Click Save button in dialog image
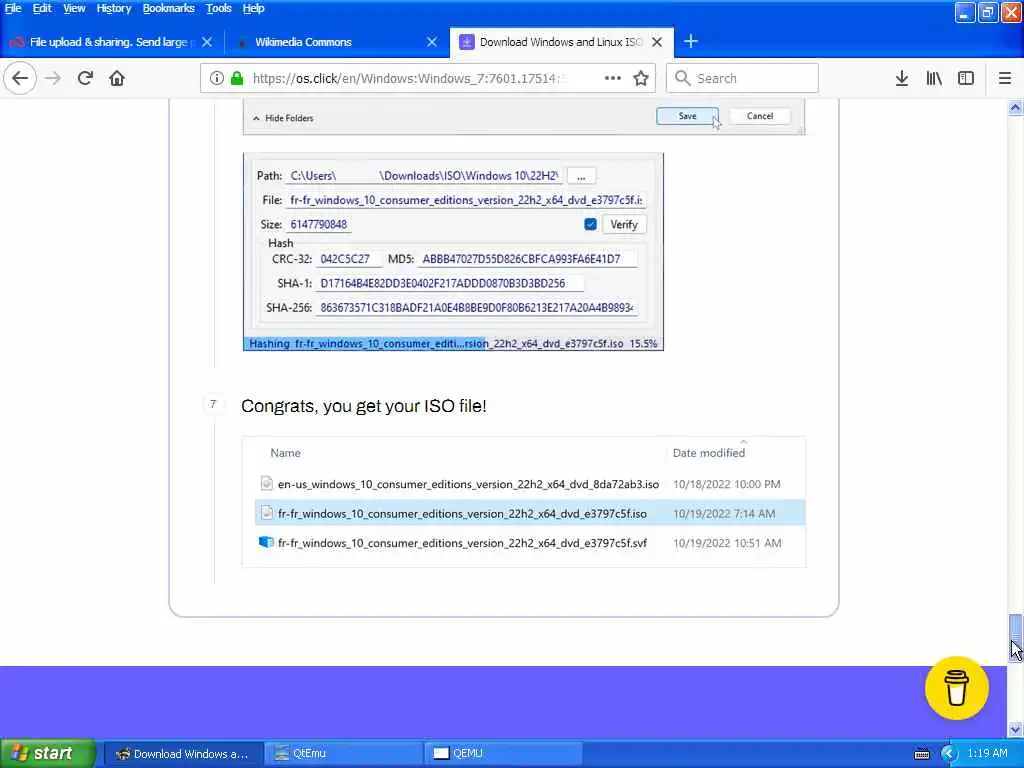This screenshot has height=768, width=1024. [687, 116]
